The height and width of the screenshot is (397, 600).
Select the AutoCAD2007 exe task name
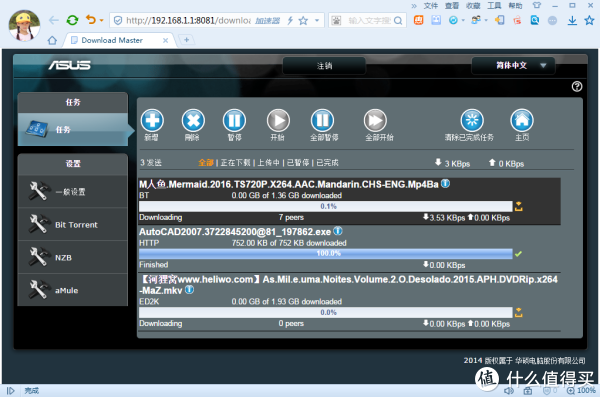coord(235,232)
